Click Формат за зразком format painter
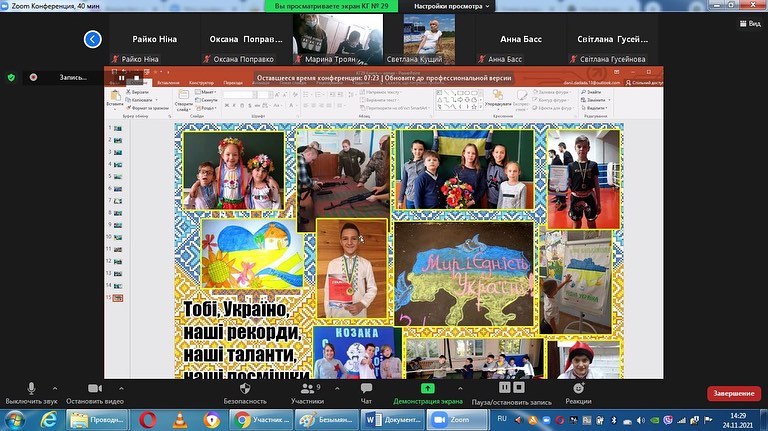Screen dimensions: 768x431 tap(147, 108)
